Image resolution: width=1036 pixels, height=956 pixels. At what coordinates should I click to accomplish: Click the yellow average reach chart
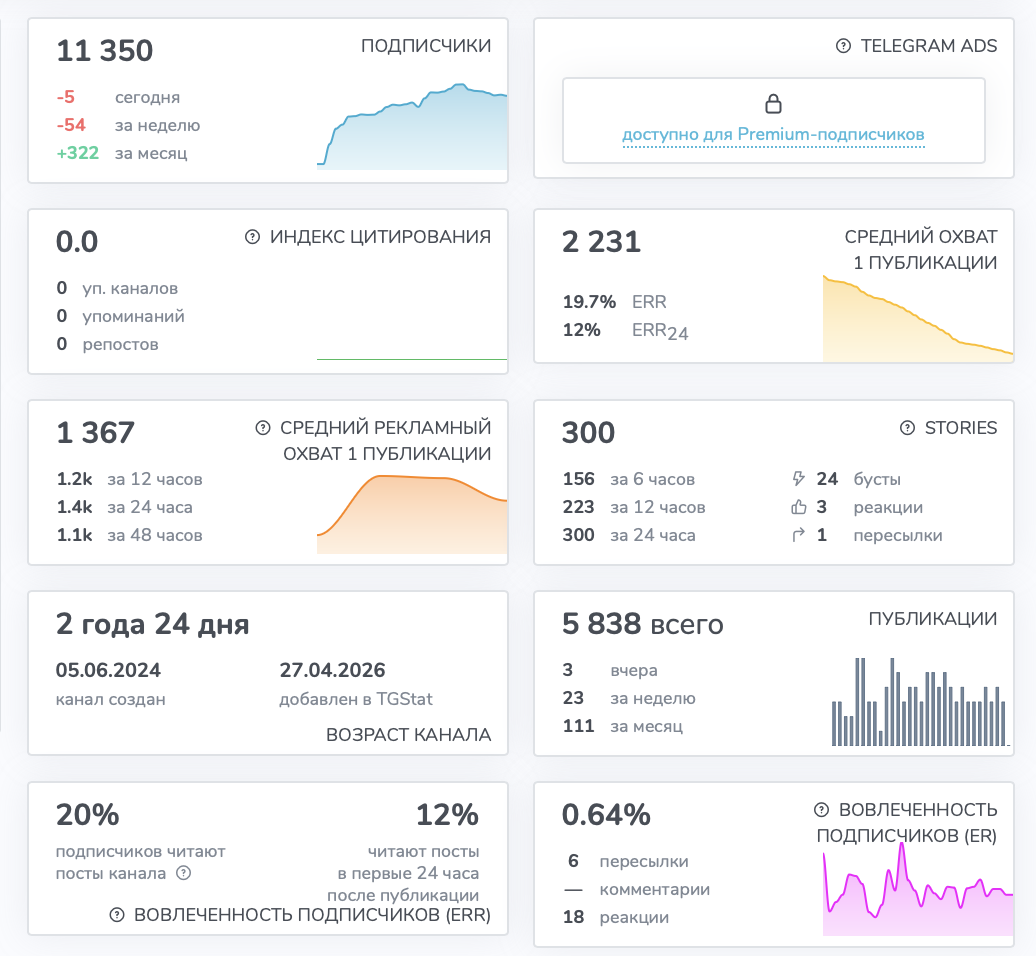[918, 318]
